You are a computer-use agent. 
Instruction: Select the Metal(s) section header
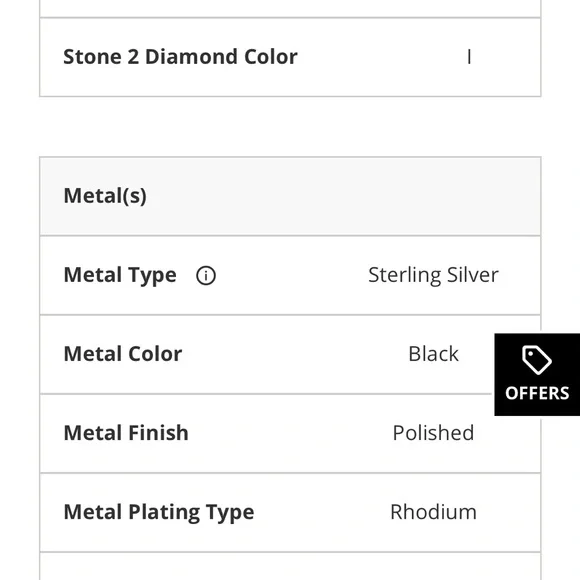290,196
